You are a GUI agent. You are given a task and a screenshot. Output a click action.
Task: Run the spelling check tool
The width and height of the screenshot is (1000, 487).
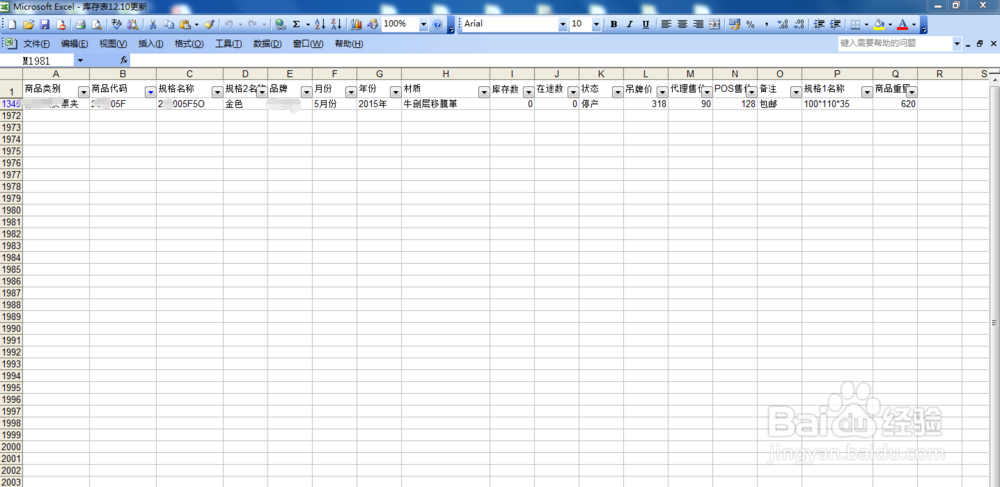coord(116,24)
